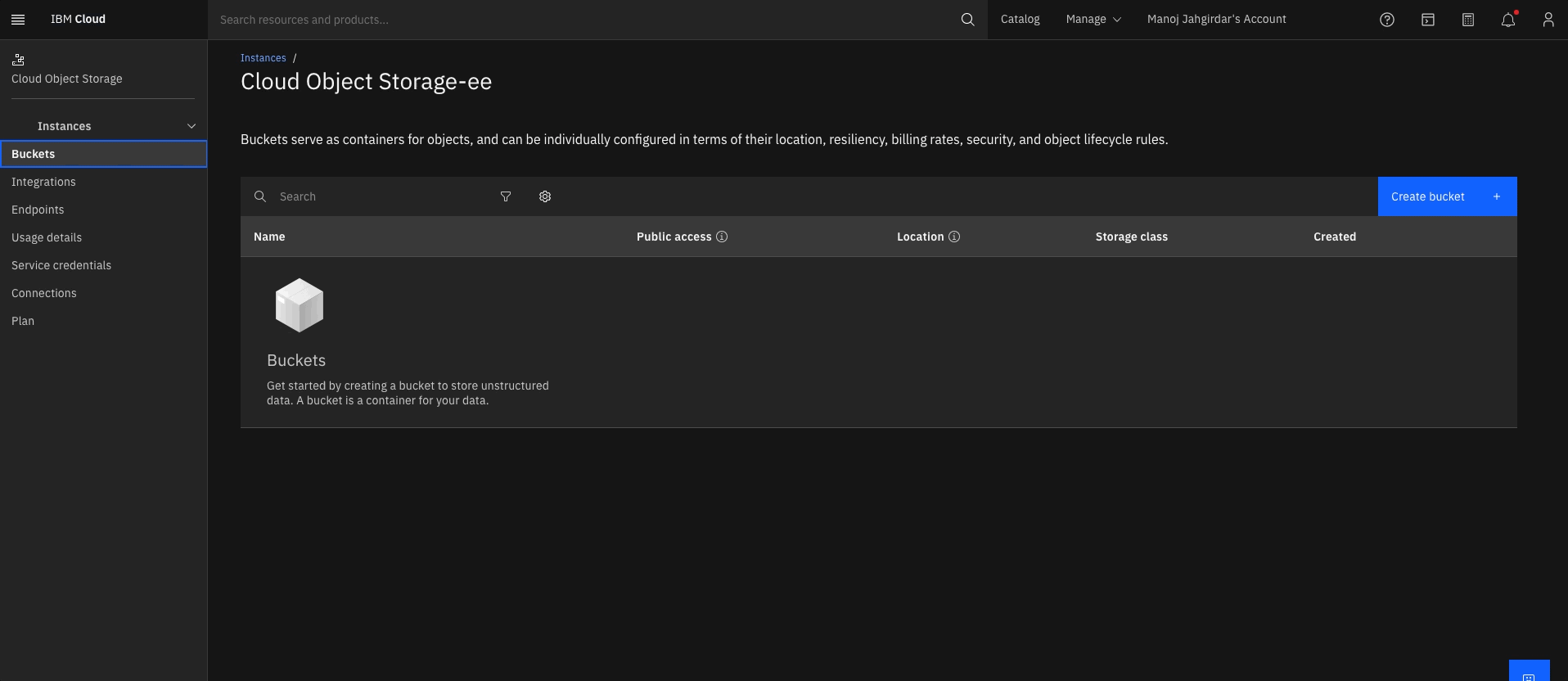Open the notifications bell icon
The width and height of the screenshot is (1568, 681).
[x=1507, y=20]
